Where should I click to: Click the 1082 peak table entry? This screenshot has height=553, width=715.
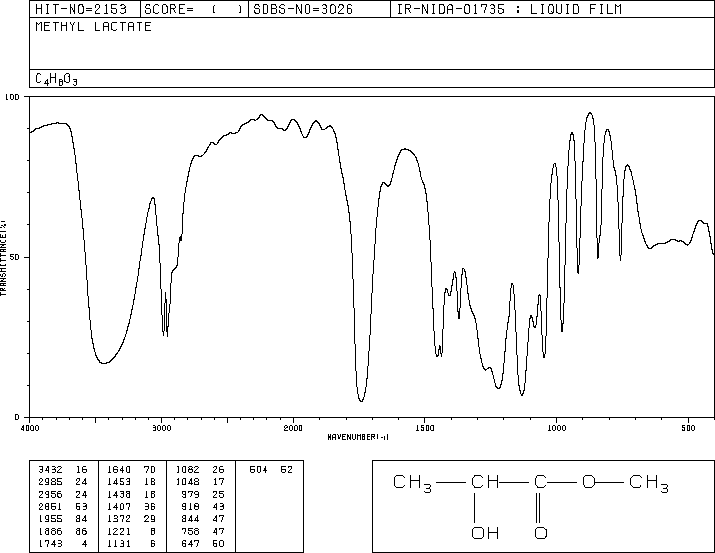(187, 470)
